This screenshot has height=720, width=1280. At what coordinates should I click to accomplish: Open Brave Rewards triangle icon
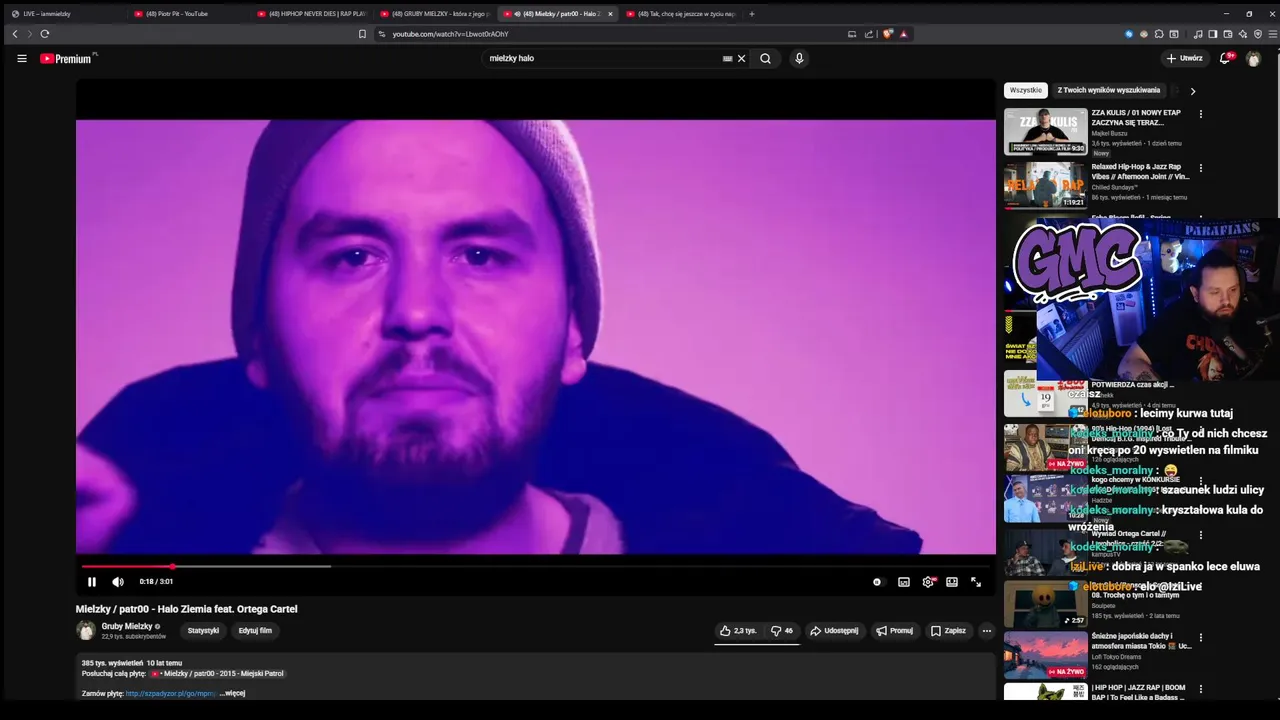(x=903, y=34)
